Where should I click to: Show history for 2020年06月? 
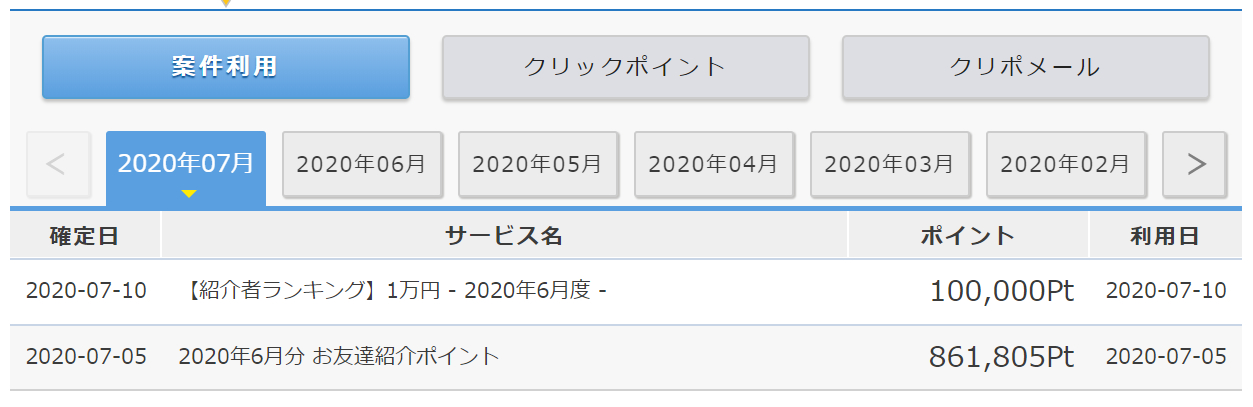(362, 164)
